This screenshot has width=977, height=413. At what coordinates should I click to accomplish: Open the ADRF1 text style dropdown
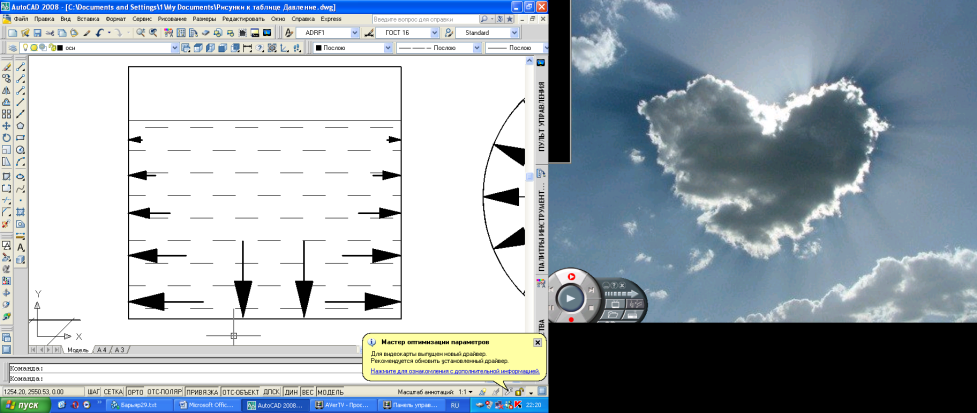(355, 32)
